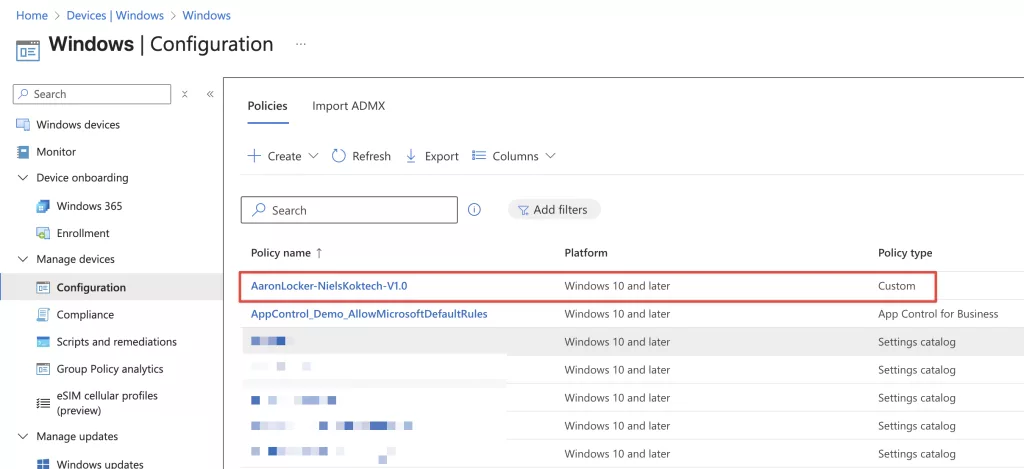Click the Refresh button
Viewport: 1024px width, 469px height.
pyautogui.click(x=361, y=156)
